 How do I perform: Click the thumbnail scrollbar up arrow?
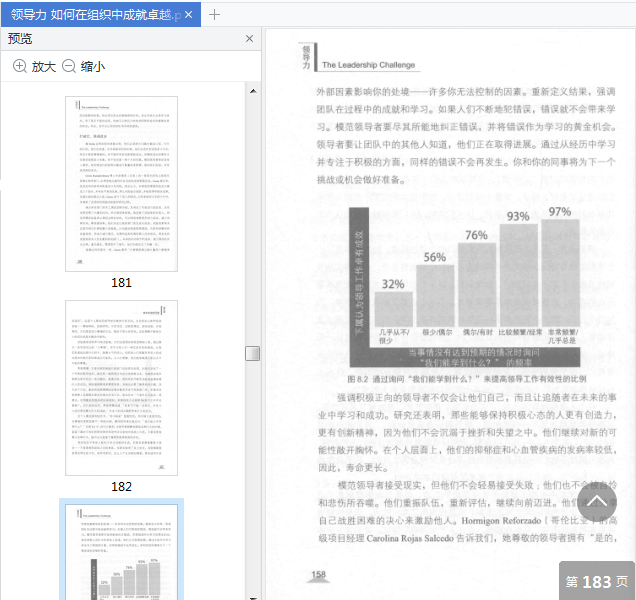pyautogui.click(x=253, y=91)
